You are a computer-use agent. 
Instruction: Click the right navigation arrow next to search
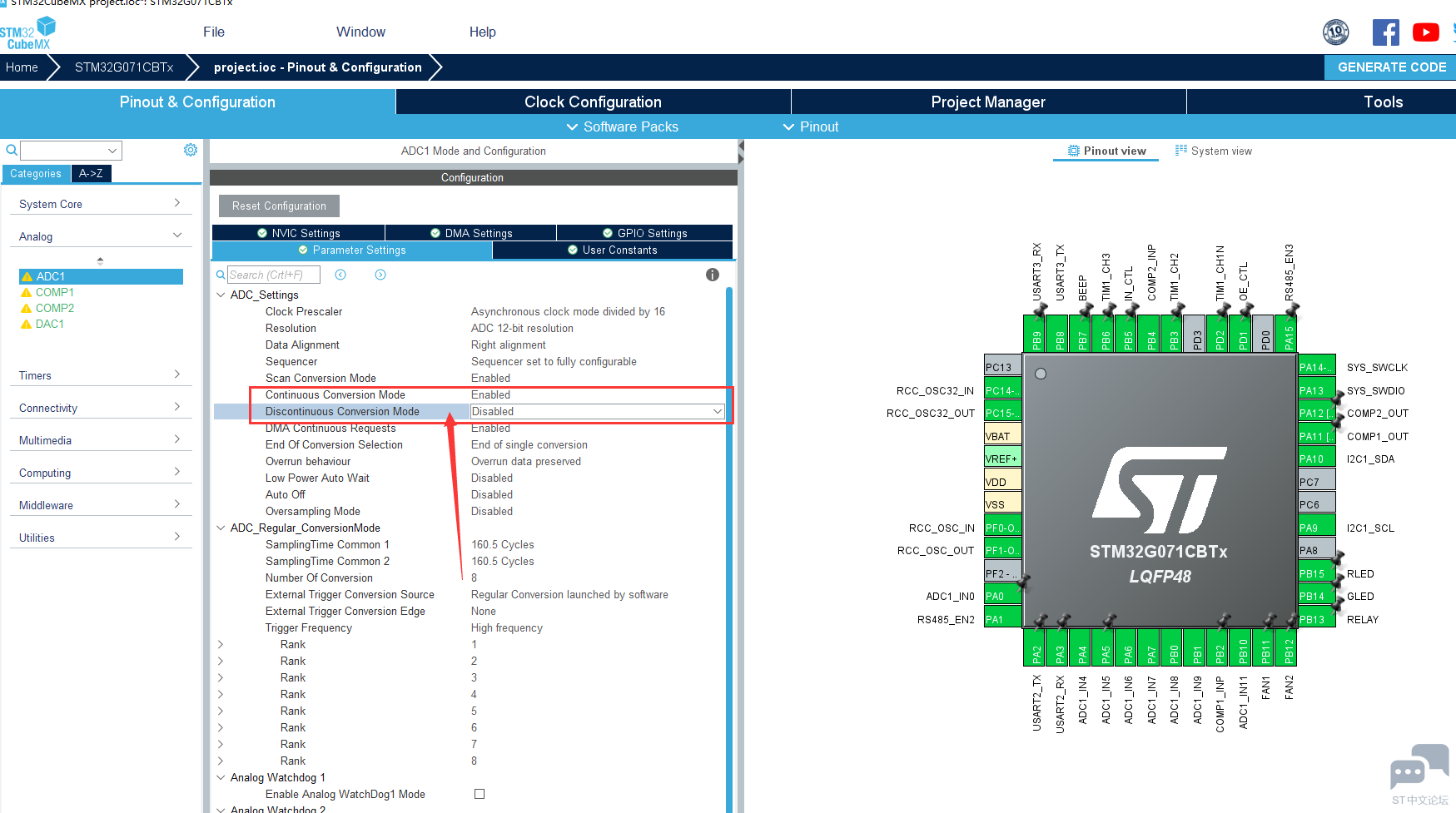[x=380, y=275]
